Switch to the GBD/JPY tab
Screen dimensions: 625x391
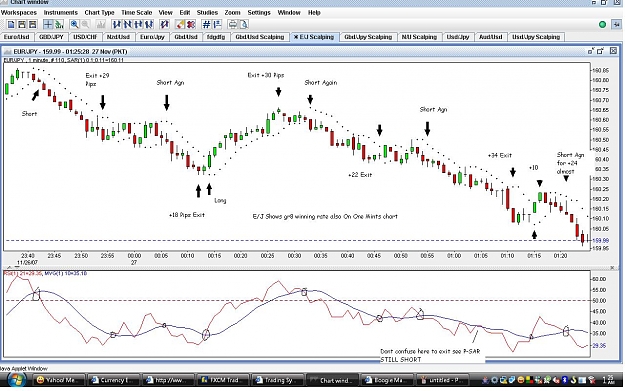point(51,37)
